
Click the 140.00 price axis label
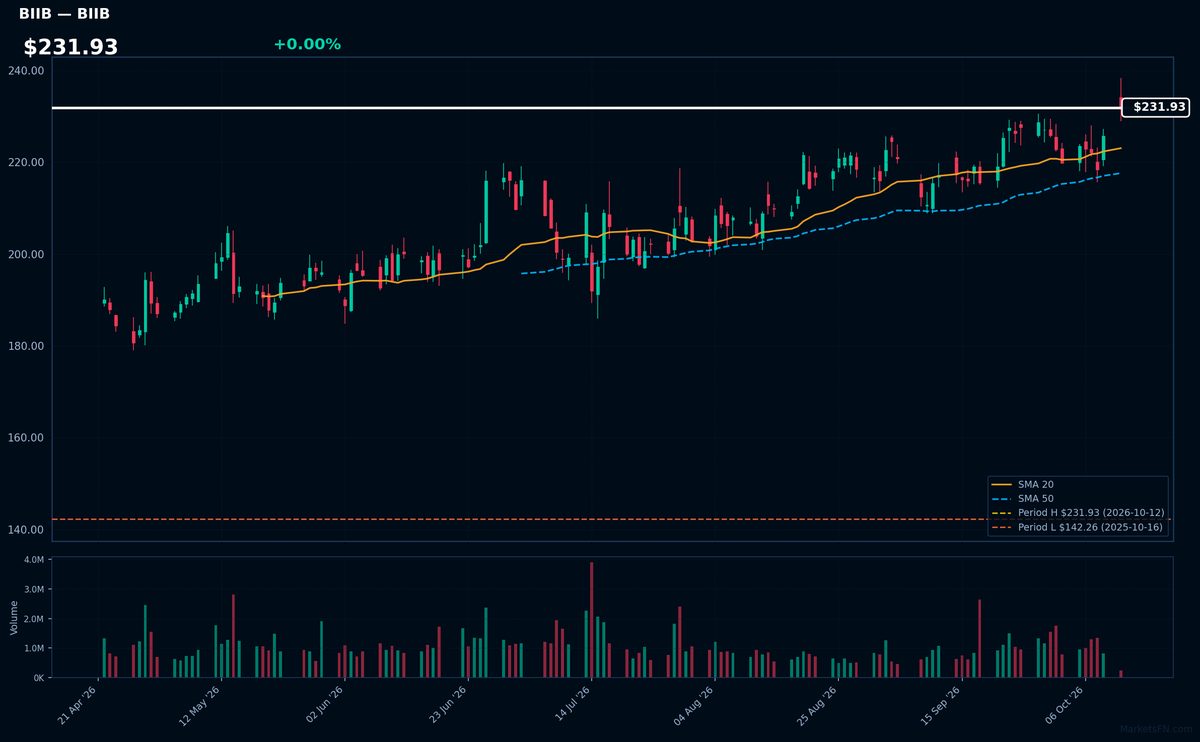[26, 530]
